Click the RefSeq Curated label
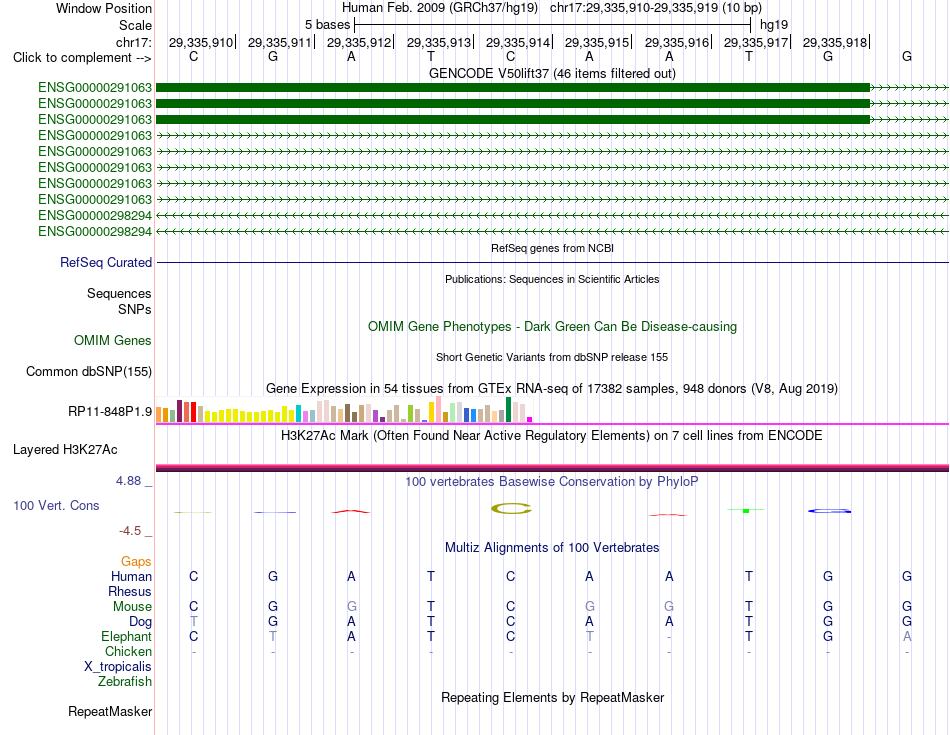Viewport: 950px width, 735px height. point(105,262)
